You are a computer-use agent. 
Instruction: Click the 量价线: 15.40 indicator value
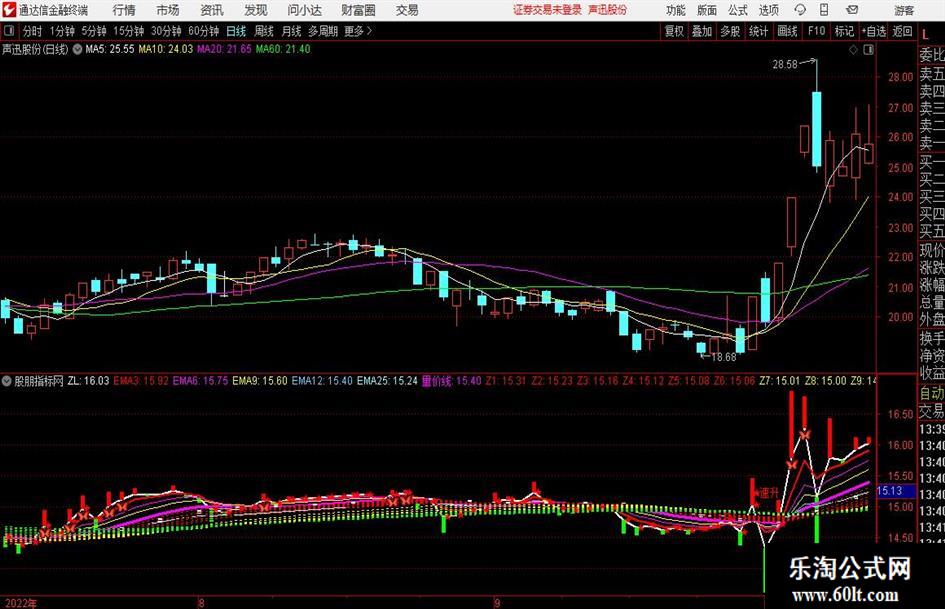pos(451,381)
